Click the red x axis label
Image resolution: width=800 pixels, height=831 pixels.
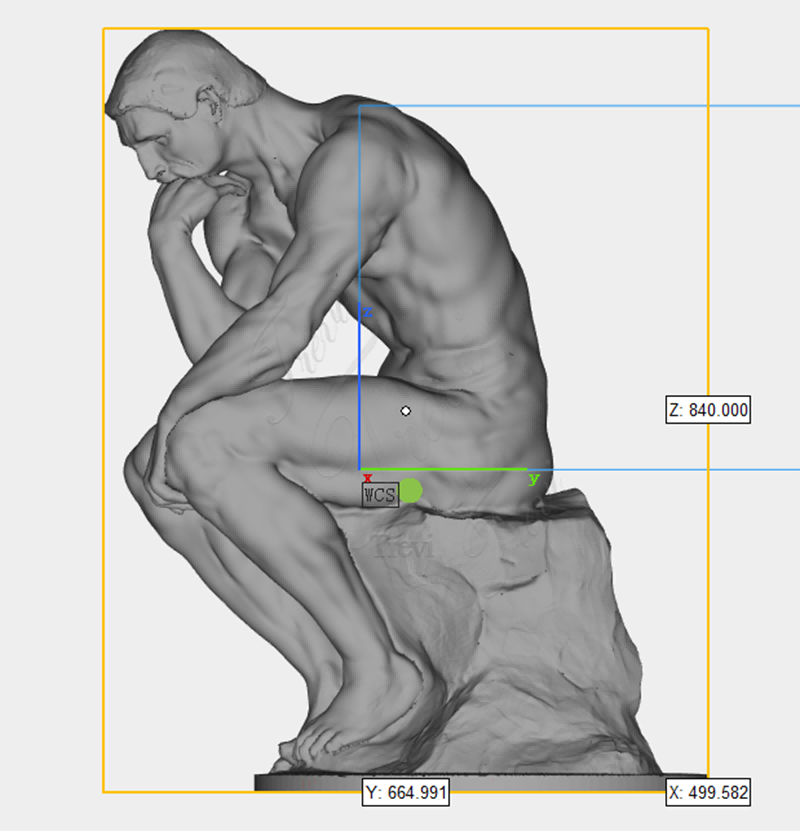(x=368, y=478)
